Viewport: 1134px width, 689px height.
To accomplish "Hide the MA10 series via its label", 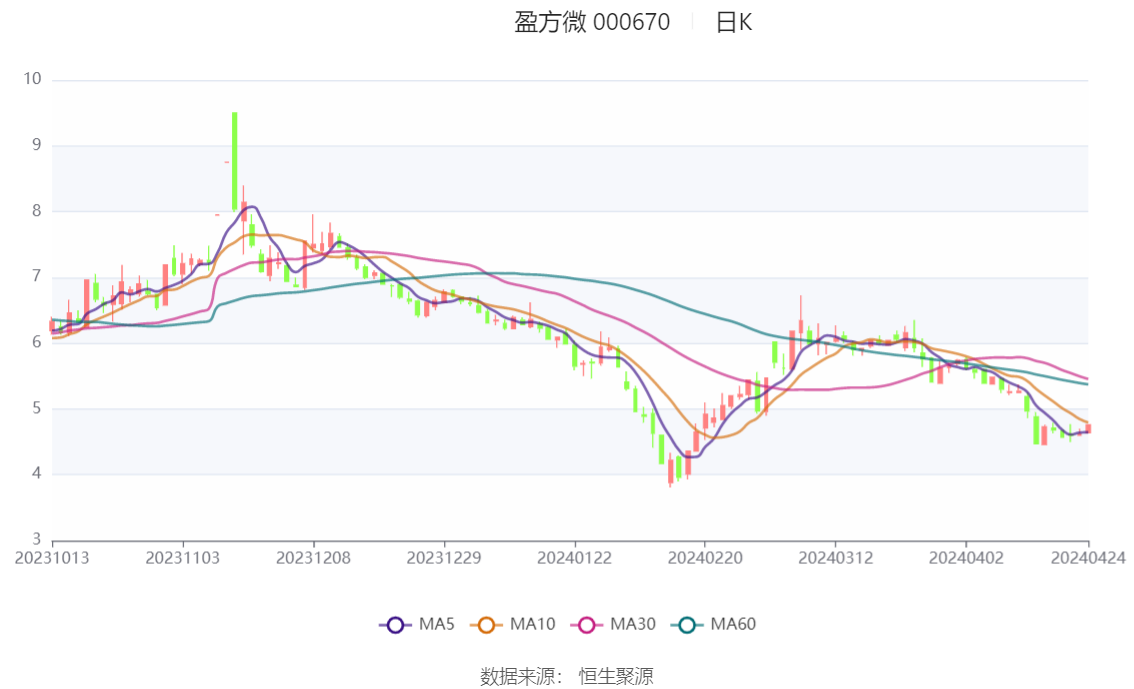I will point(532,624).
